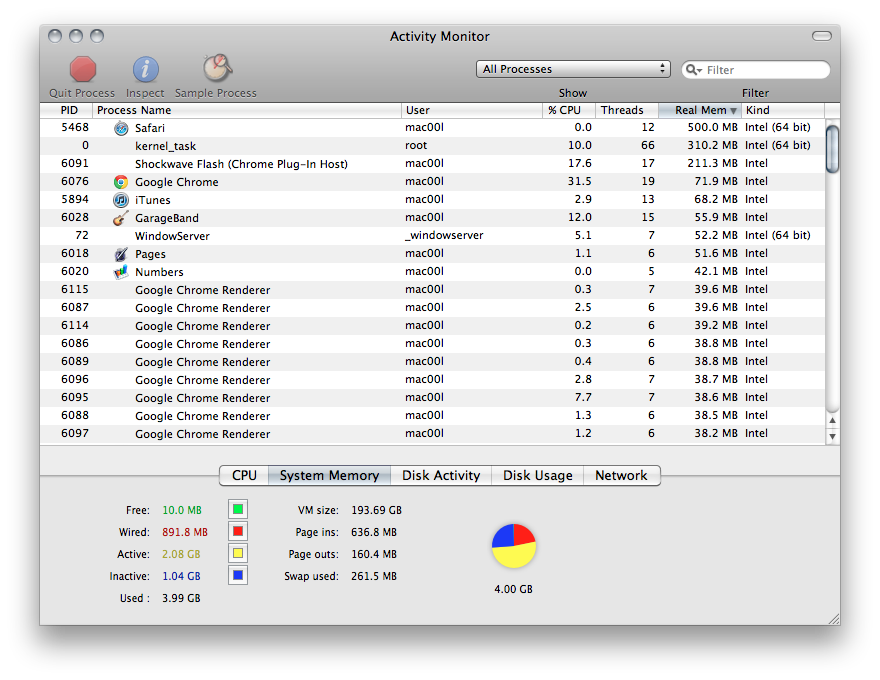The image size is (880, 680).
Task: Click the memory usage pie chart
Action: pos(514,546)
